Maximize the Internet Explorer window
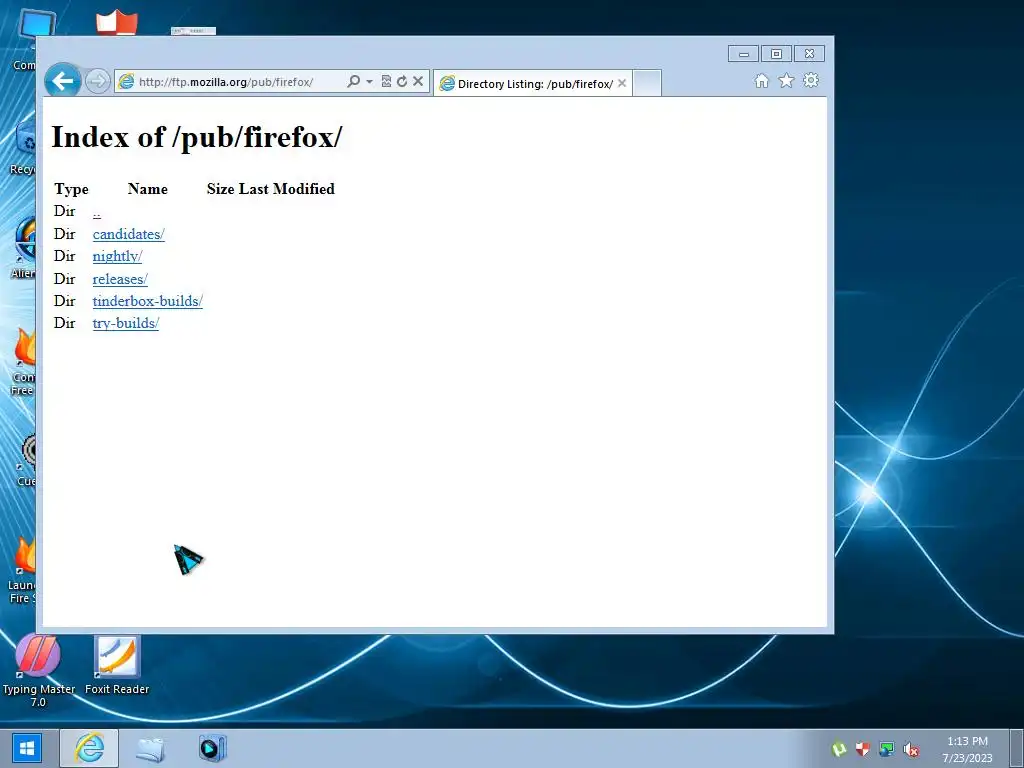The width and height of the screenshot is (1024, 768). pos(776,54)
